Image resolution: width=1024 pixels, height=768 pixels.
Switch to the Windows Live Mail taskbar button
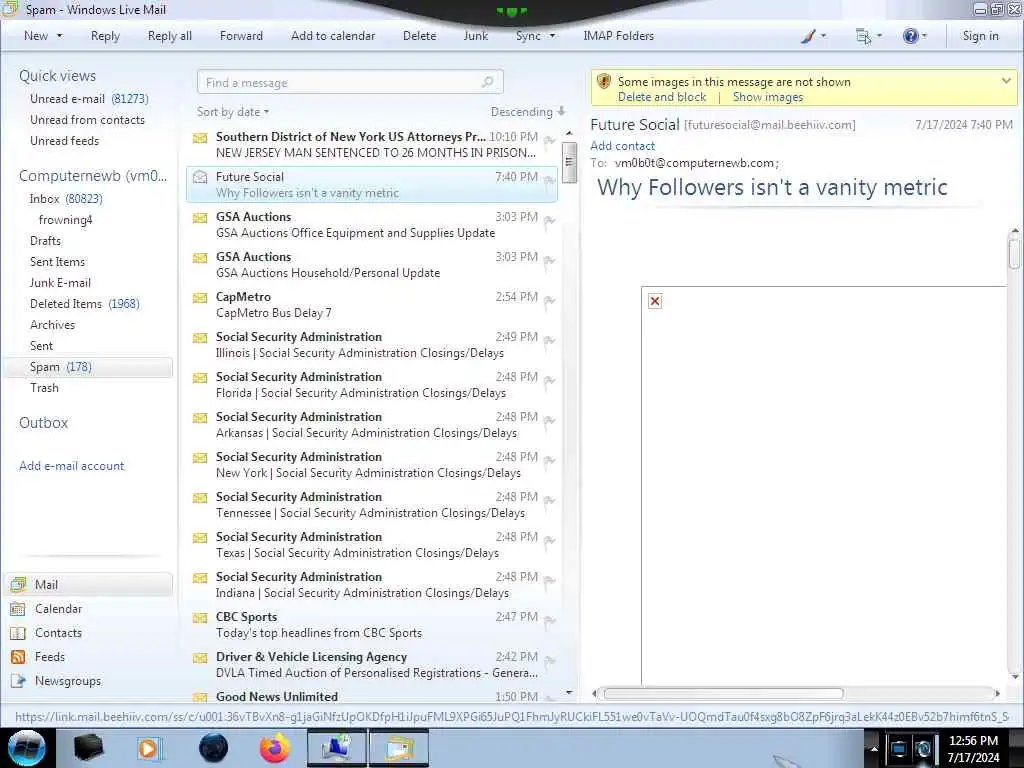(x=399, y=748)
